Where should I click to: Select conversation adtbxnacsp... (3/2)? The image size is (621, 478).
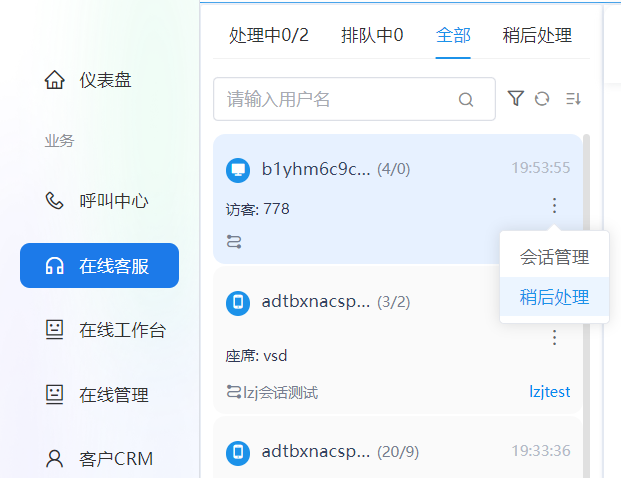click(398, 340)
